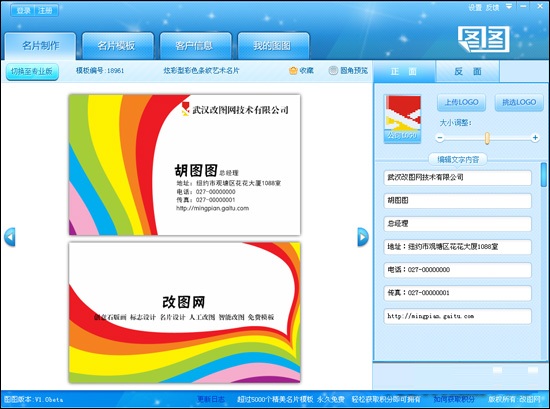
Task: Click the text editor panel scrollbar
Action: click(x=543, y=175)
